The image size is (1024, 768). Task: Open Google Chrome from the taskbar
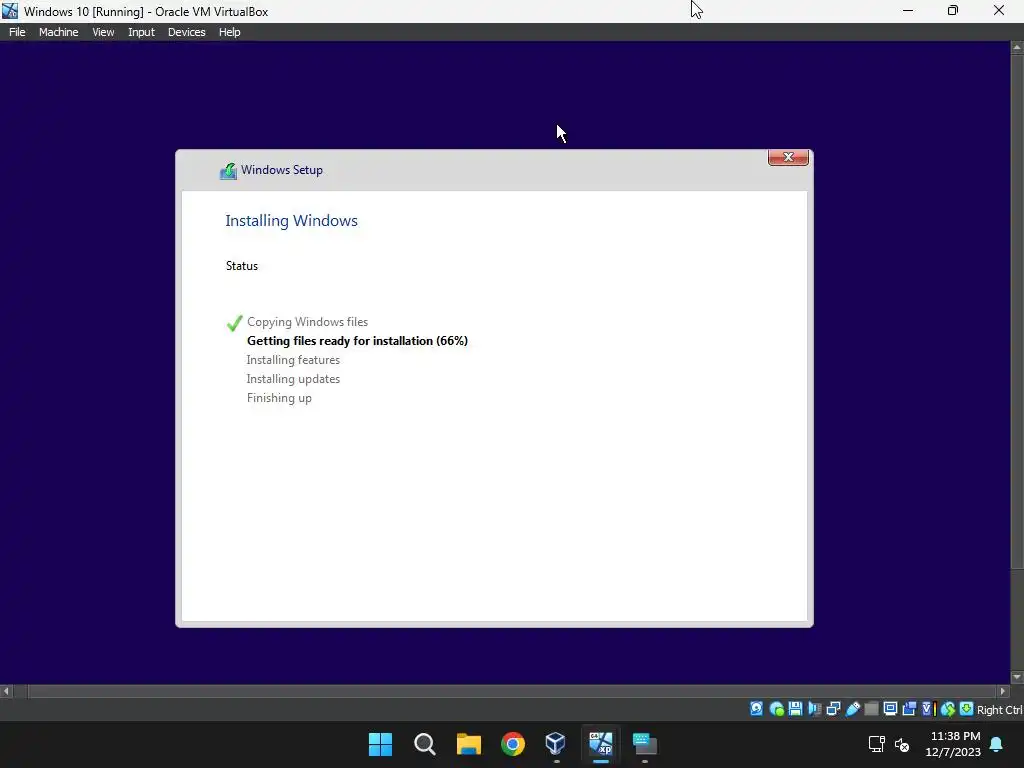(513, 744)
